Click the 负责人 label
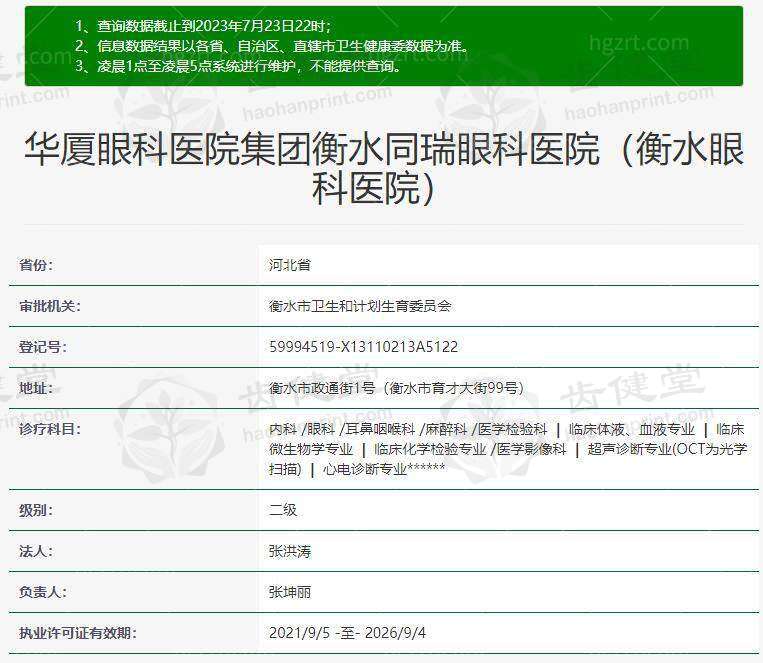This screenshot has height=663, width=763. pos(42,592)
